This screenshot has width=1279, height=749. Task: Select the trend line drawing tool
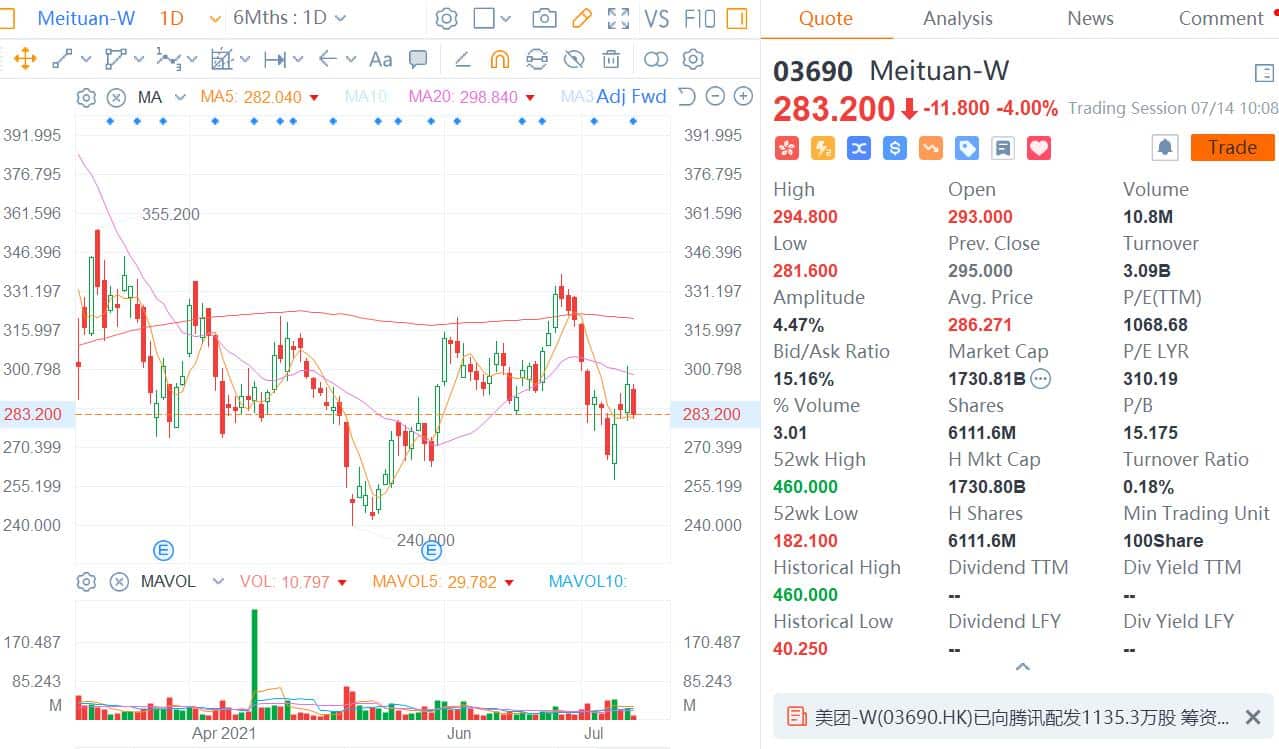point(62,59)
